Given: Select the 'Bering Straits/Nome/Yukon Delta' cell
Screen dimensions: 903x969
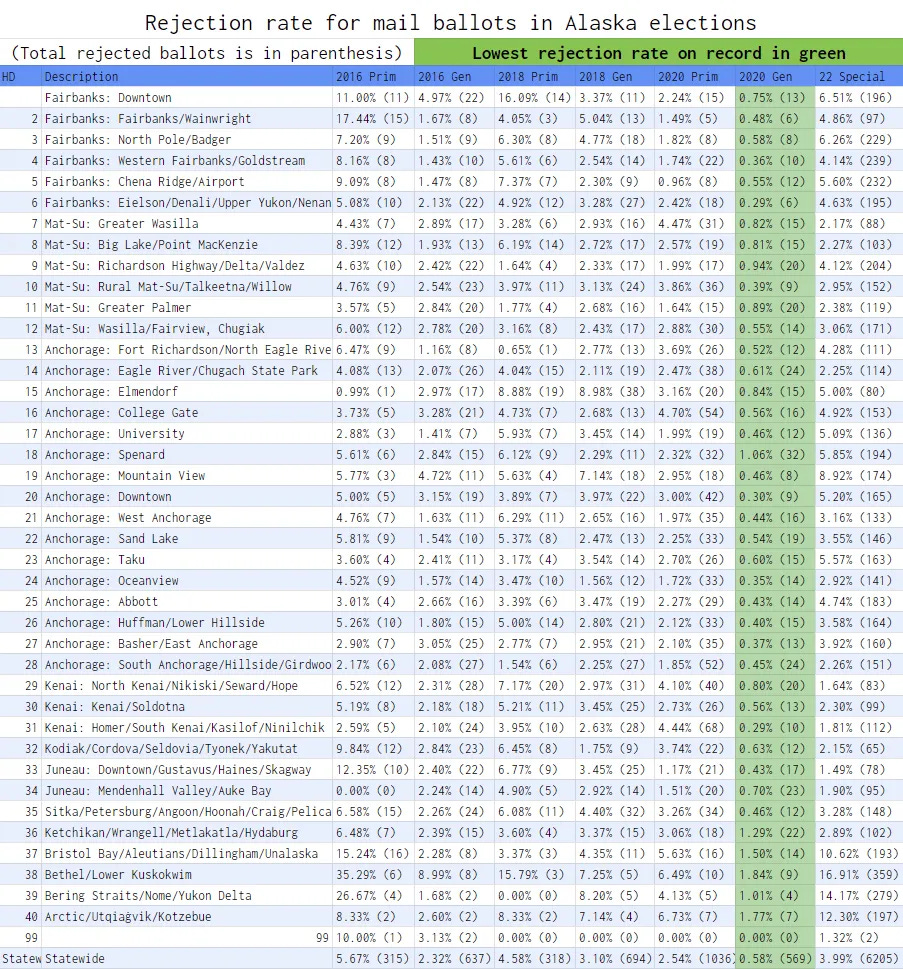Looking at the screenshot, I should [x=187, y=896].
